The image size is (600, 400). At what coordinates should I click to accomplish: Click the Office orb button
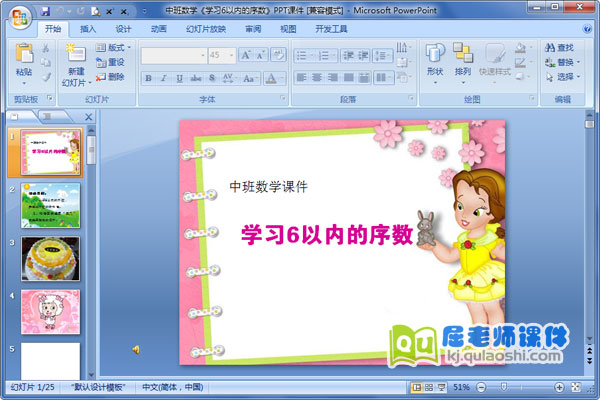pyautogui.click(x=19, y=17)
